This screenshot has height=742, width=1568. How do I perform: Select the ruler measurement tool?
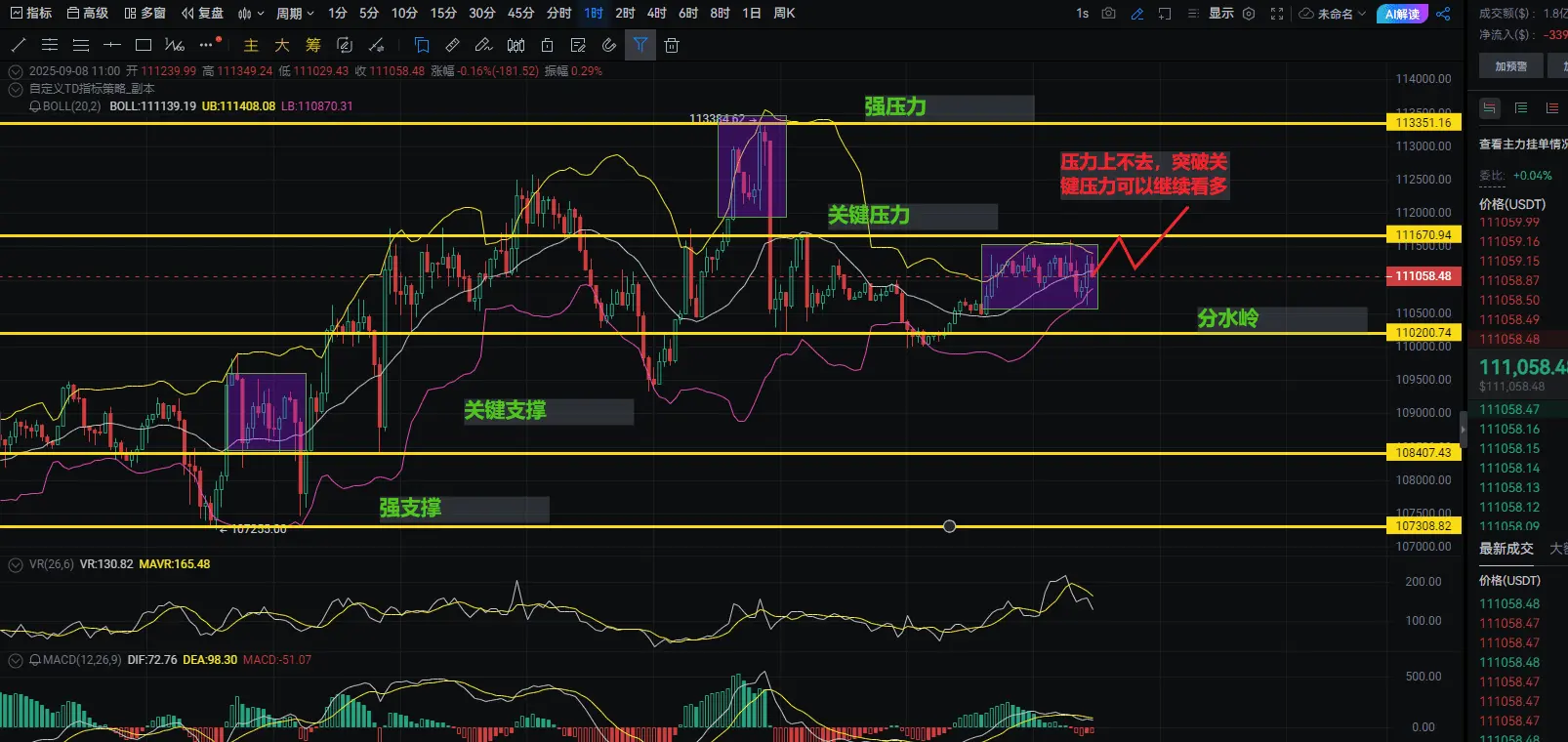click(453, 45)
